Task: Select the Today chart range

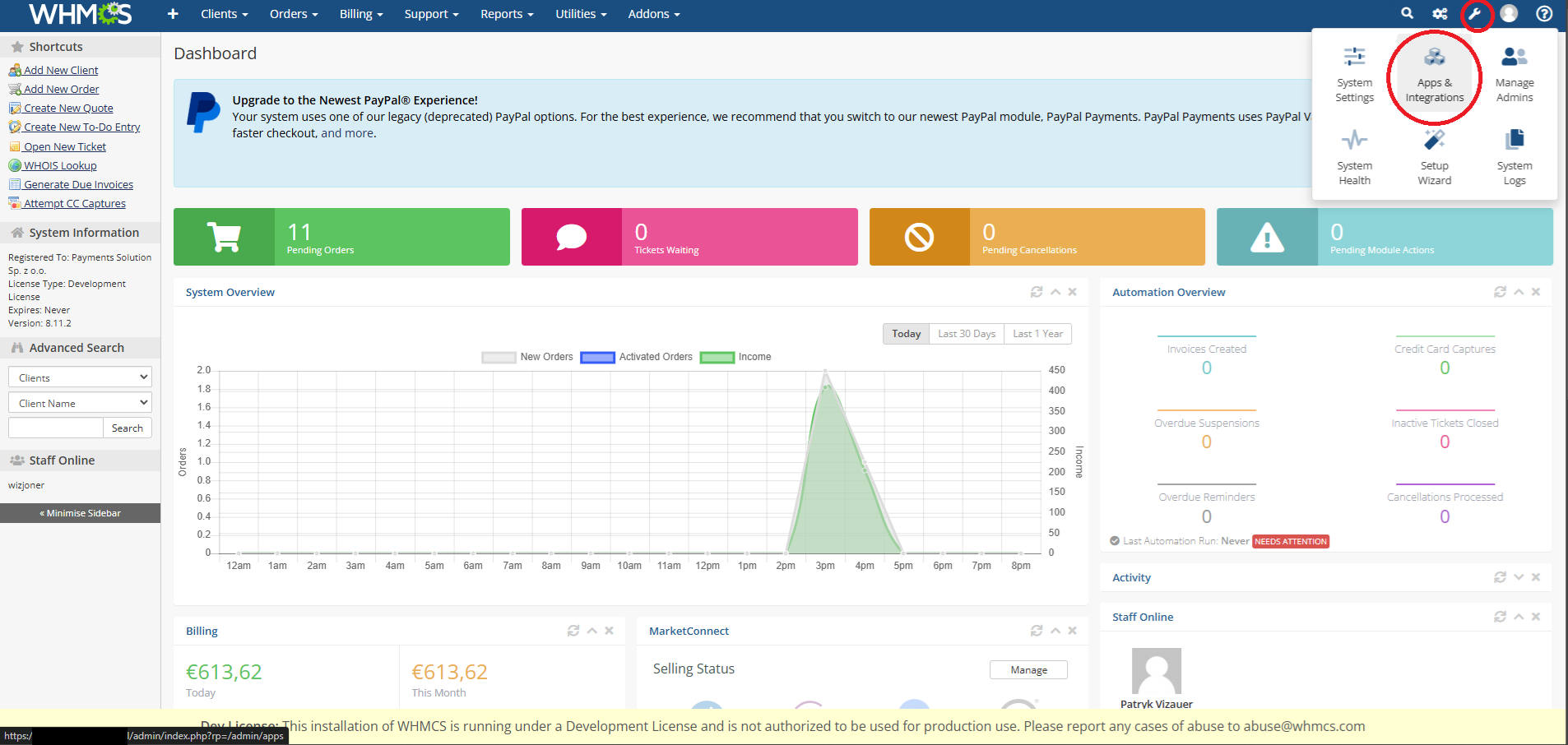Action: pos(907,334)
